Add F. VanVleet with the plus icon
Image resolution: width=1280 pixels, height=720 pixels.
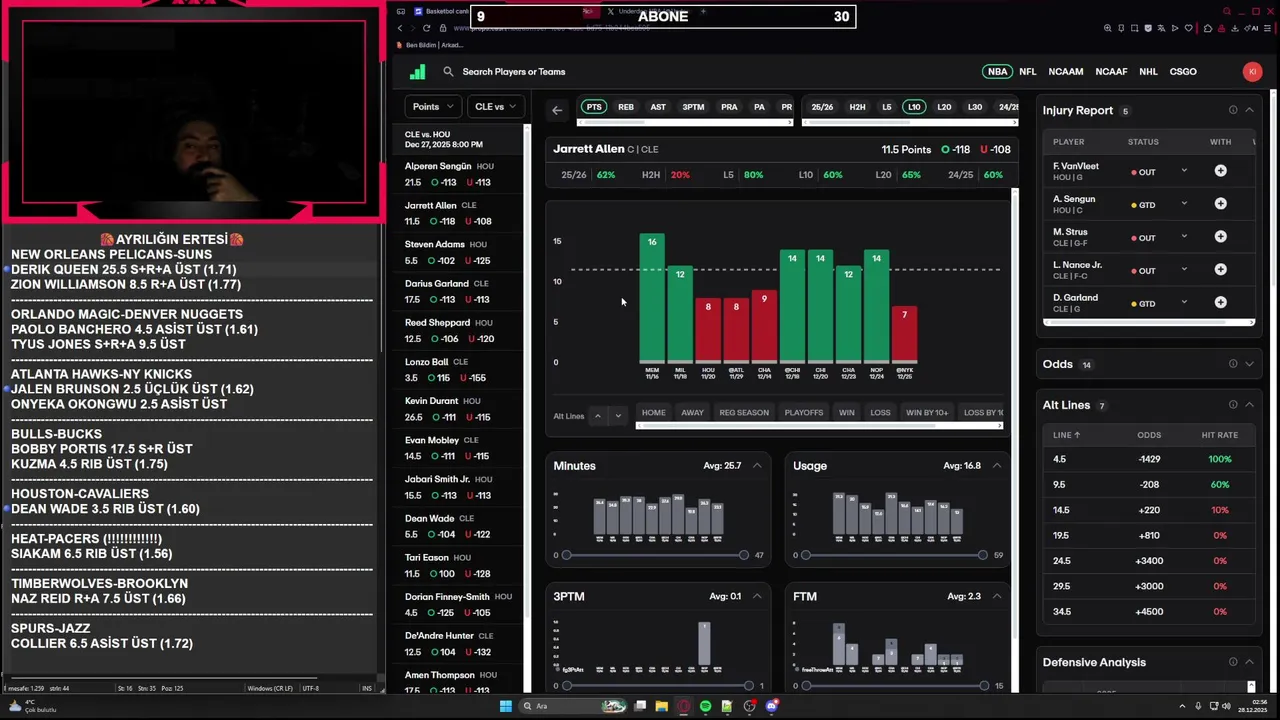pyautogui.click(x=1220, y=171)
